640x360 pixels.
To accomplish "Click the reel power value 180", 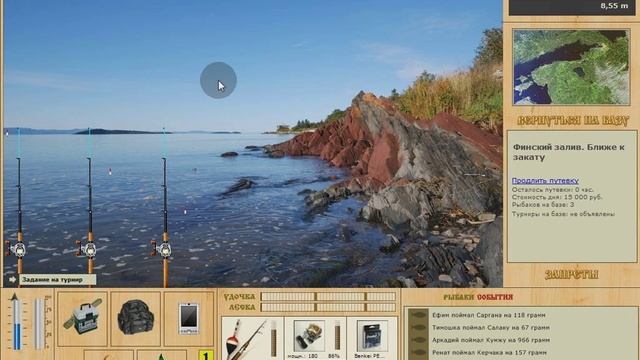I will (x=313, y=356).
